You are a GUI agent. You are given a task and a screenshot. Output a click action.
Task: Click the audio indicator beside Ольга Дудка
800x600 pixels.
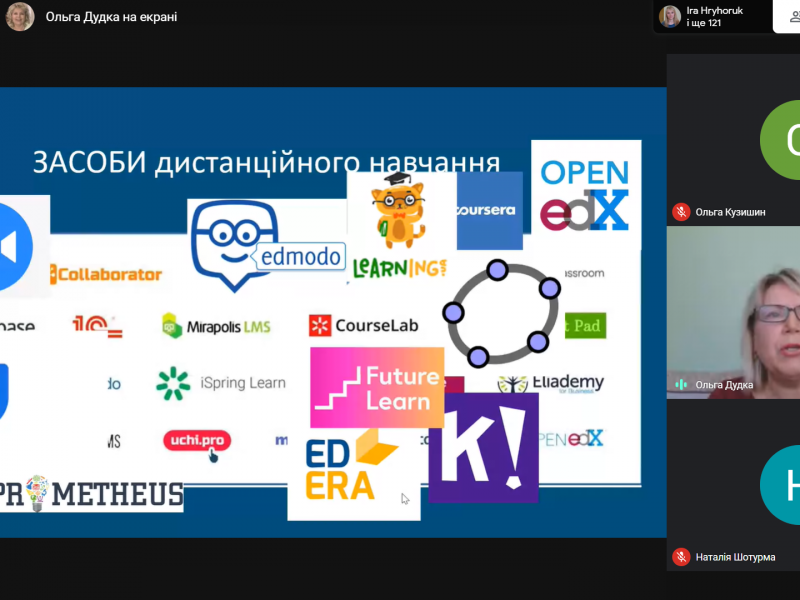point(681,384)
